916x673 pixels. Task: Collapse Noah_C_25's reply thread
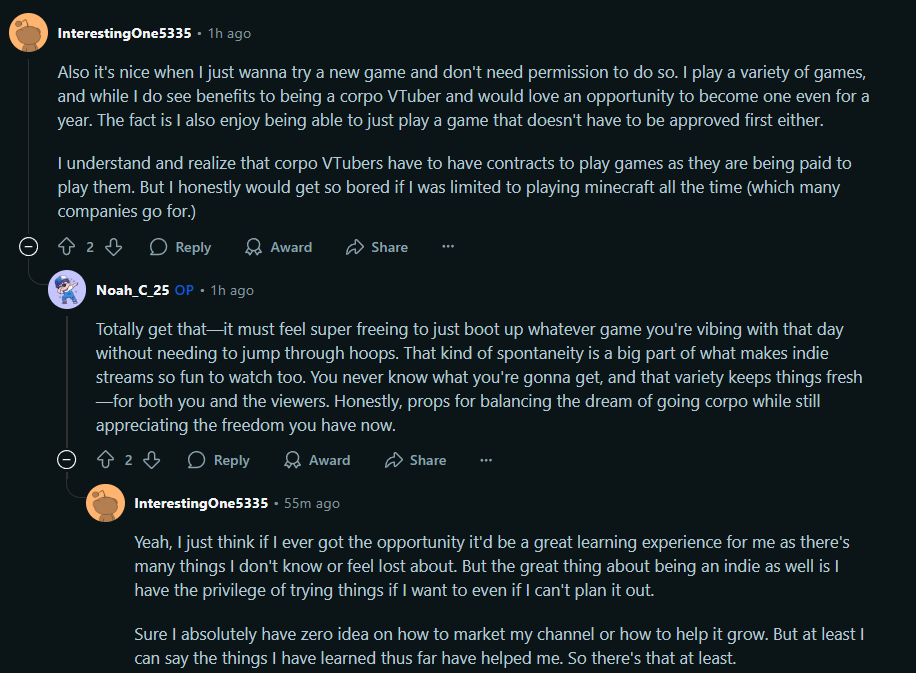[67, 460]
